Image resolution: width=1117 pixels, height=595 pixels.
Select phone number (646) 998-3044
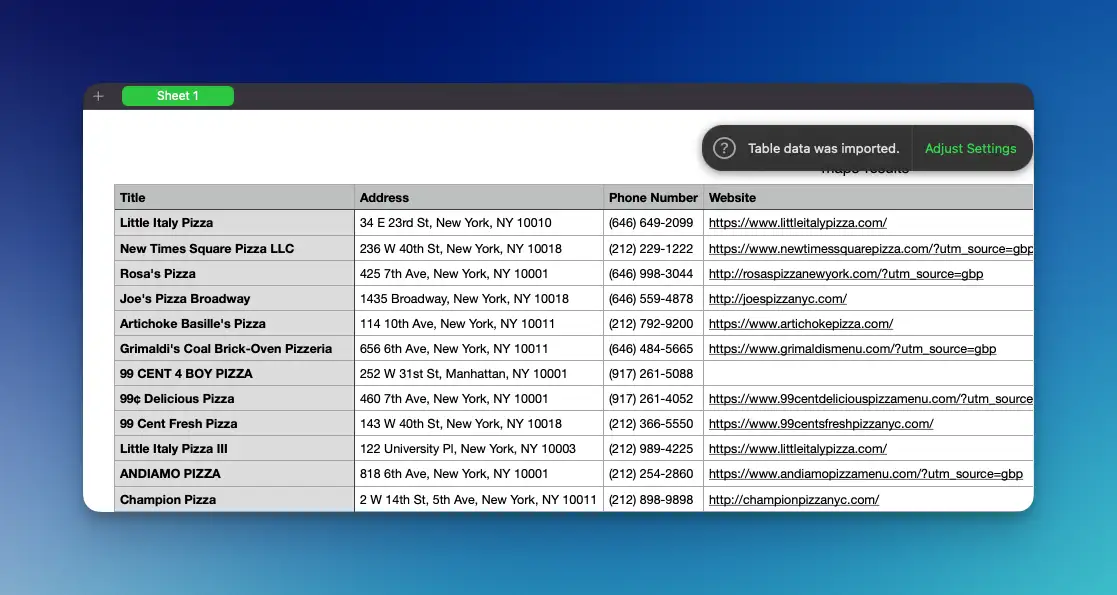[653, 274]
